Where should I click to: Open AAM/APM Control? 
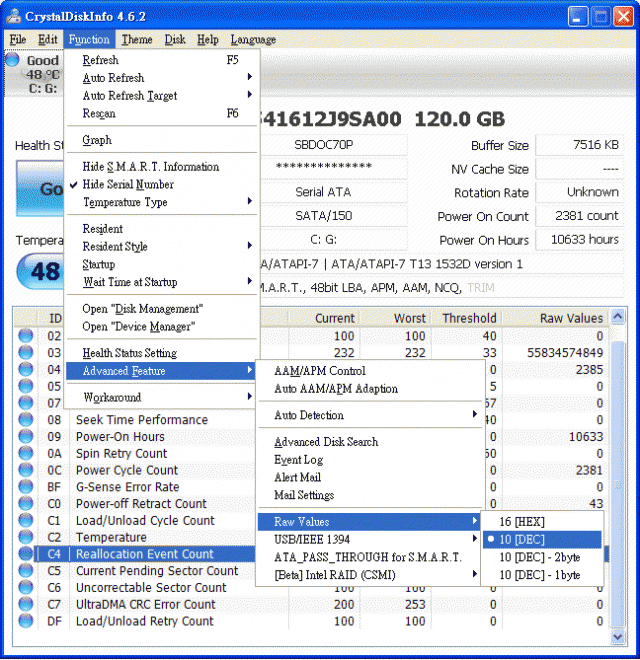pyautogui.click(x=370, y=371)
